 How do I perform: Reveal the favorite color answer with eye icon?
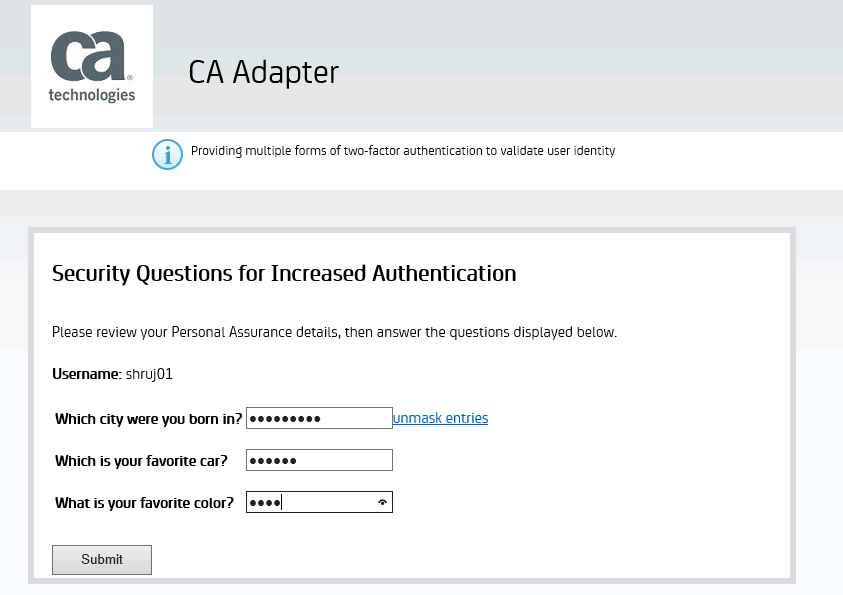(382, 503)
